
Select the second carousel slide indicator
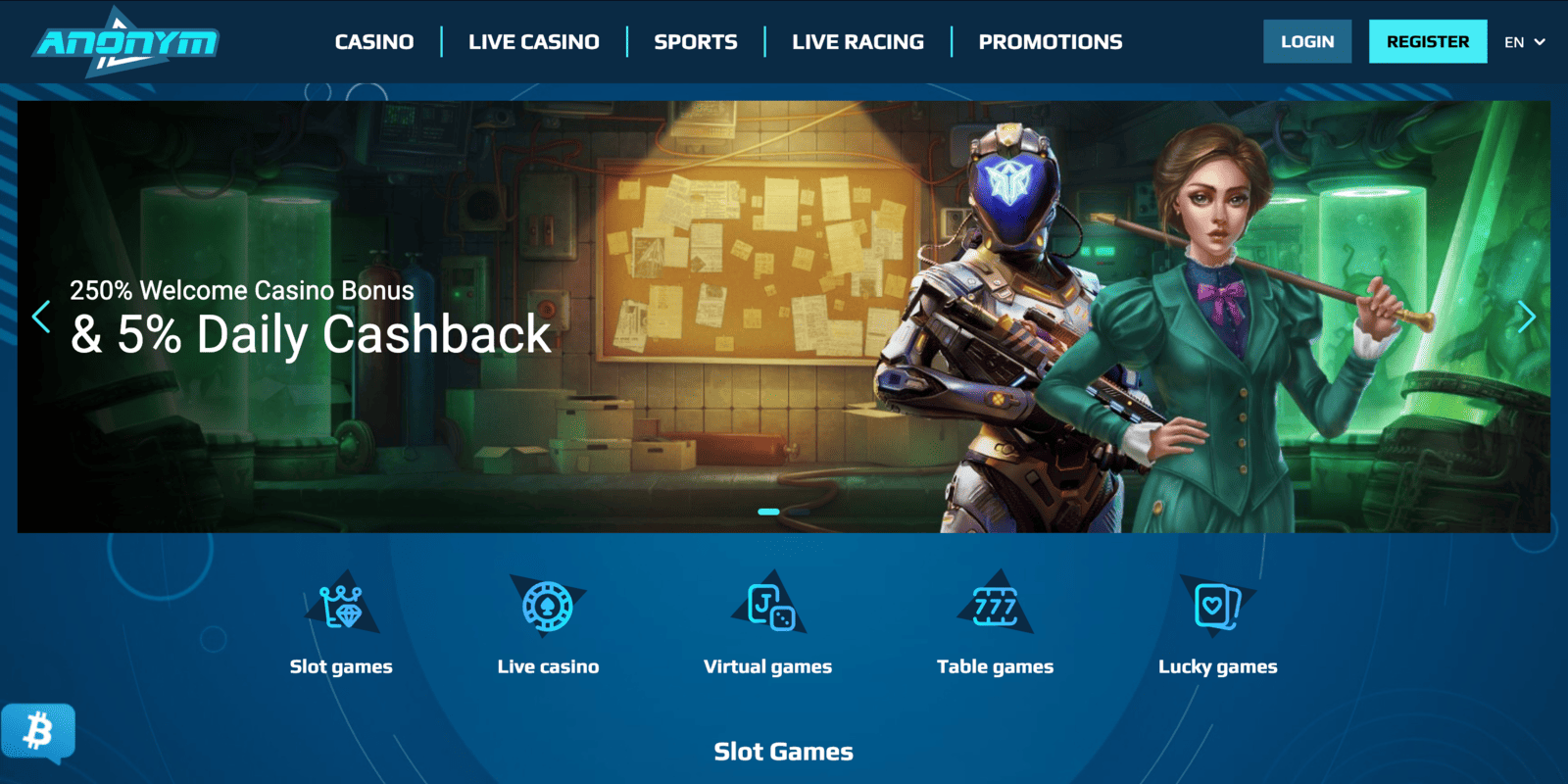pos(799,512)
